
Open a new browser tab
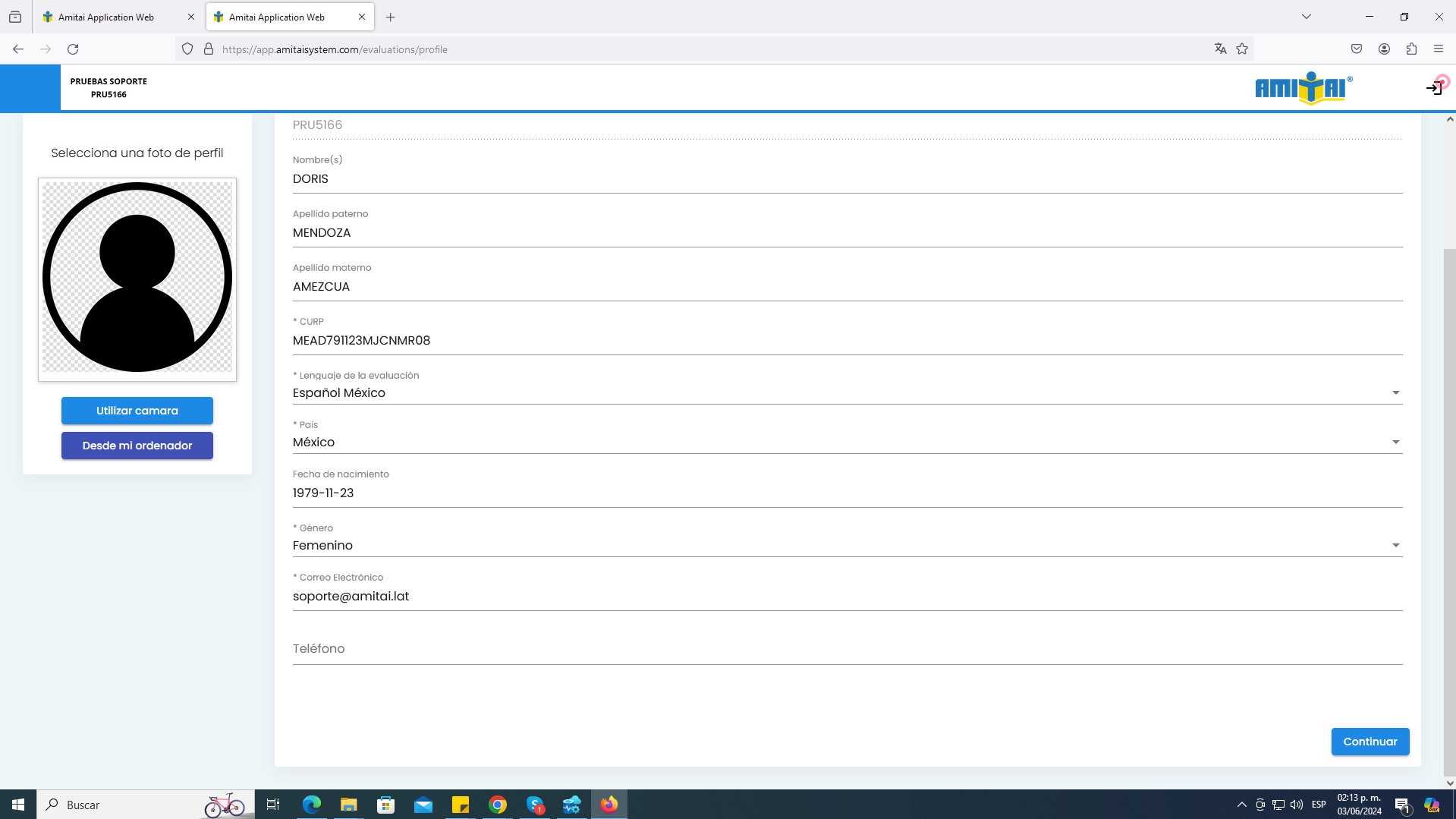[x=391, y=17]
